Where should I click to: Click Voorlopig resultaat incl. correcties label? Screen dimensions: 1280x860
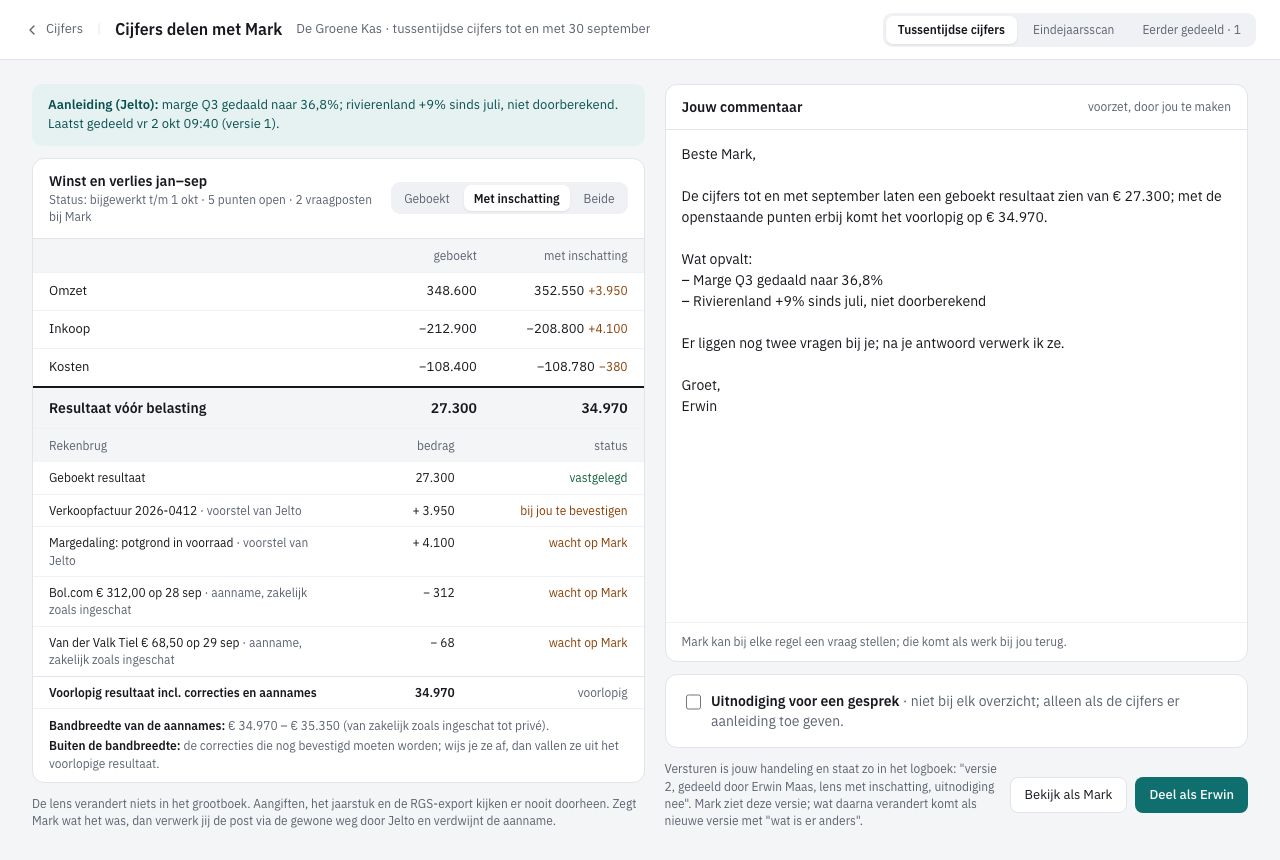coord(183,693)
